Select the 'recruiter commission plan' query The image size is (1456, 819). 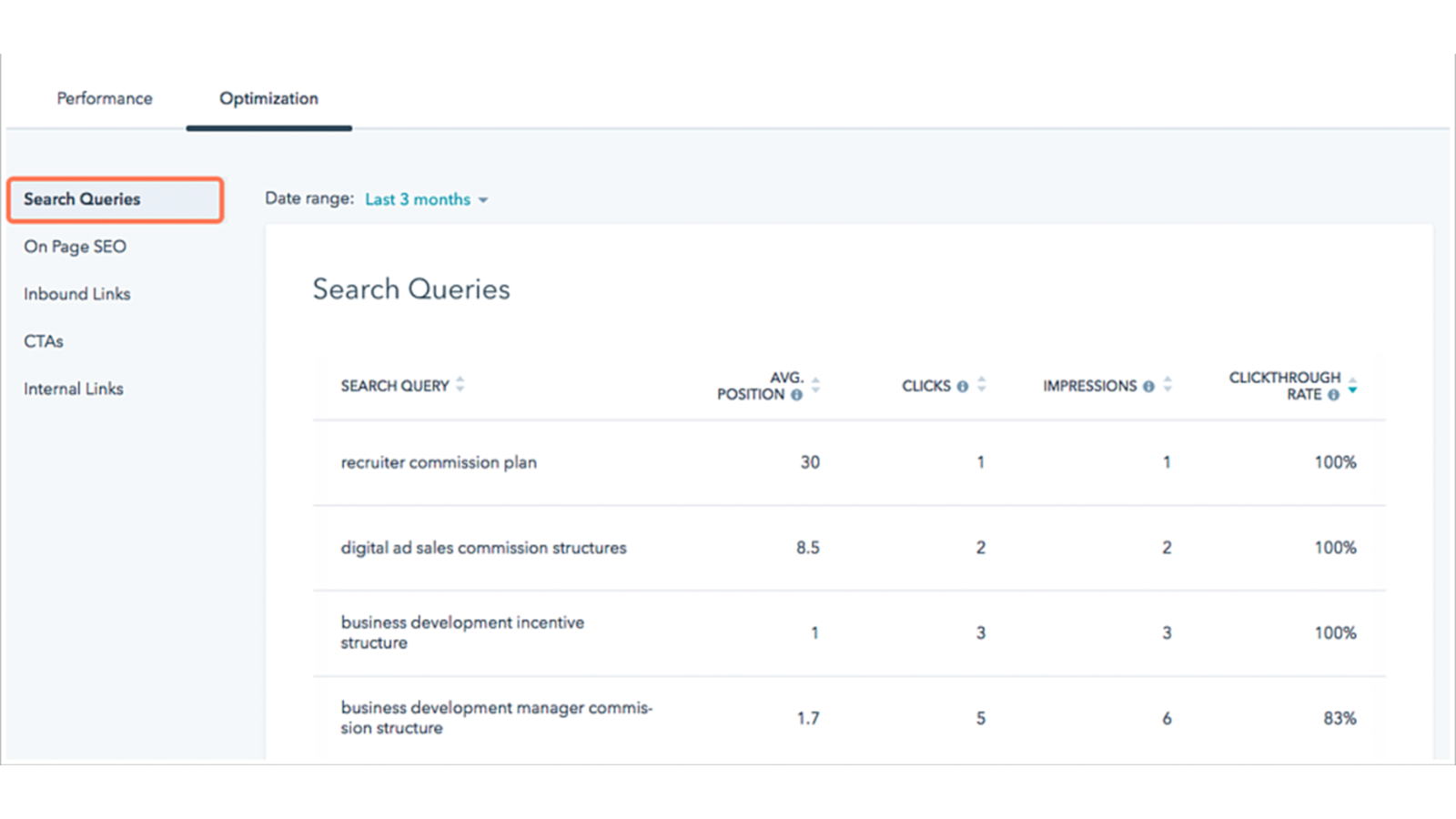[439, 462]
